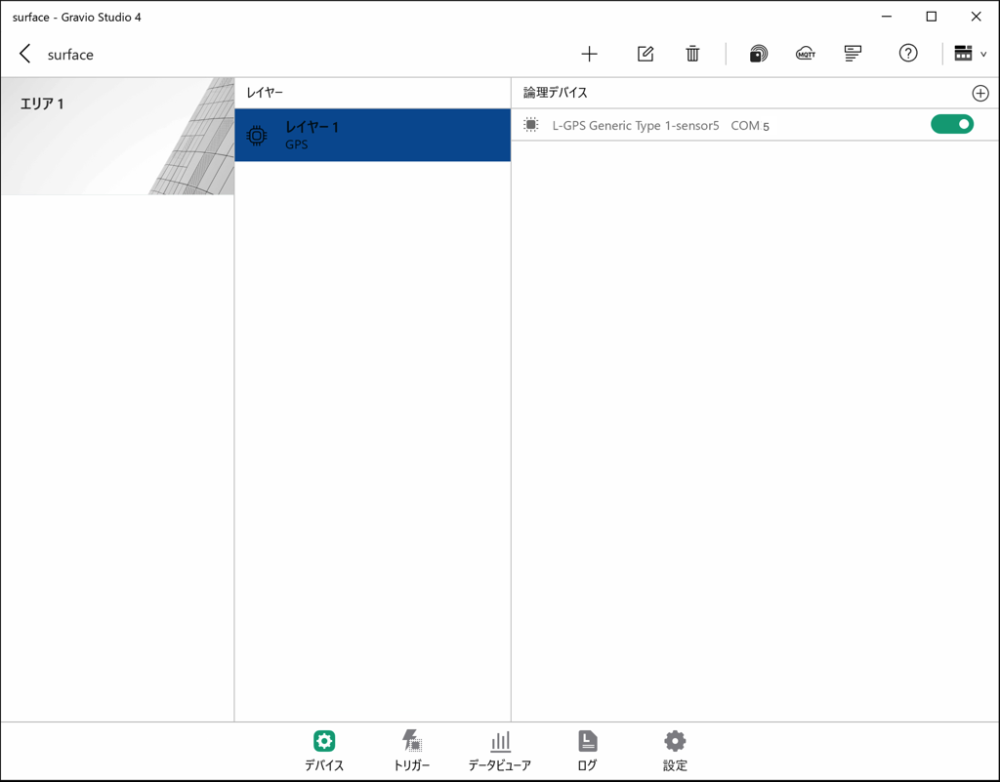Click the list icon beside MQTT
The image size is (1000, 782).
[x=852, y=54]
